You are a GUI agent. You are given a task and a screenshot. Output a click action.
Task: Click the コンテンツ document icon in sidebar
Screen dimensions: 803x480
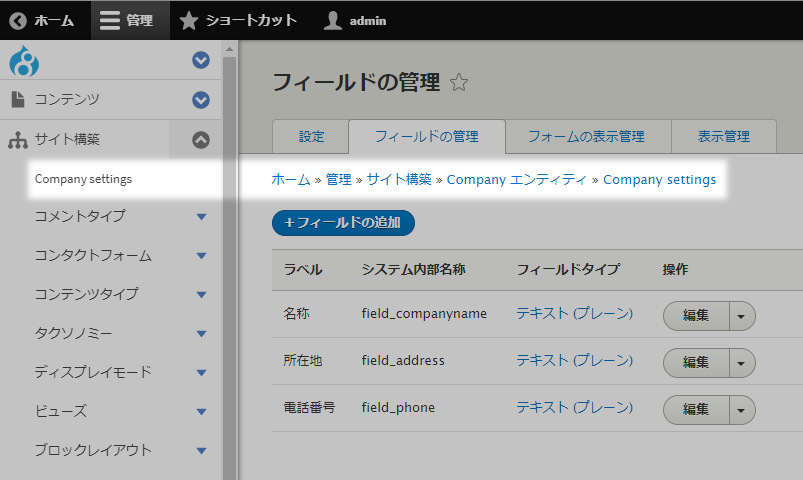click(x=17, y=99)
